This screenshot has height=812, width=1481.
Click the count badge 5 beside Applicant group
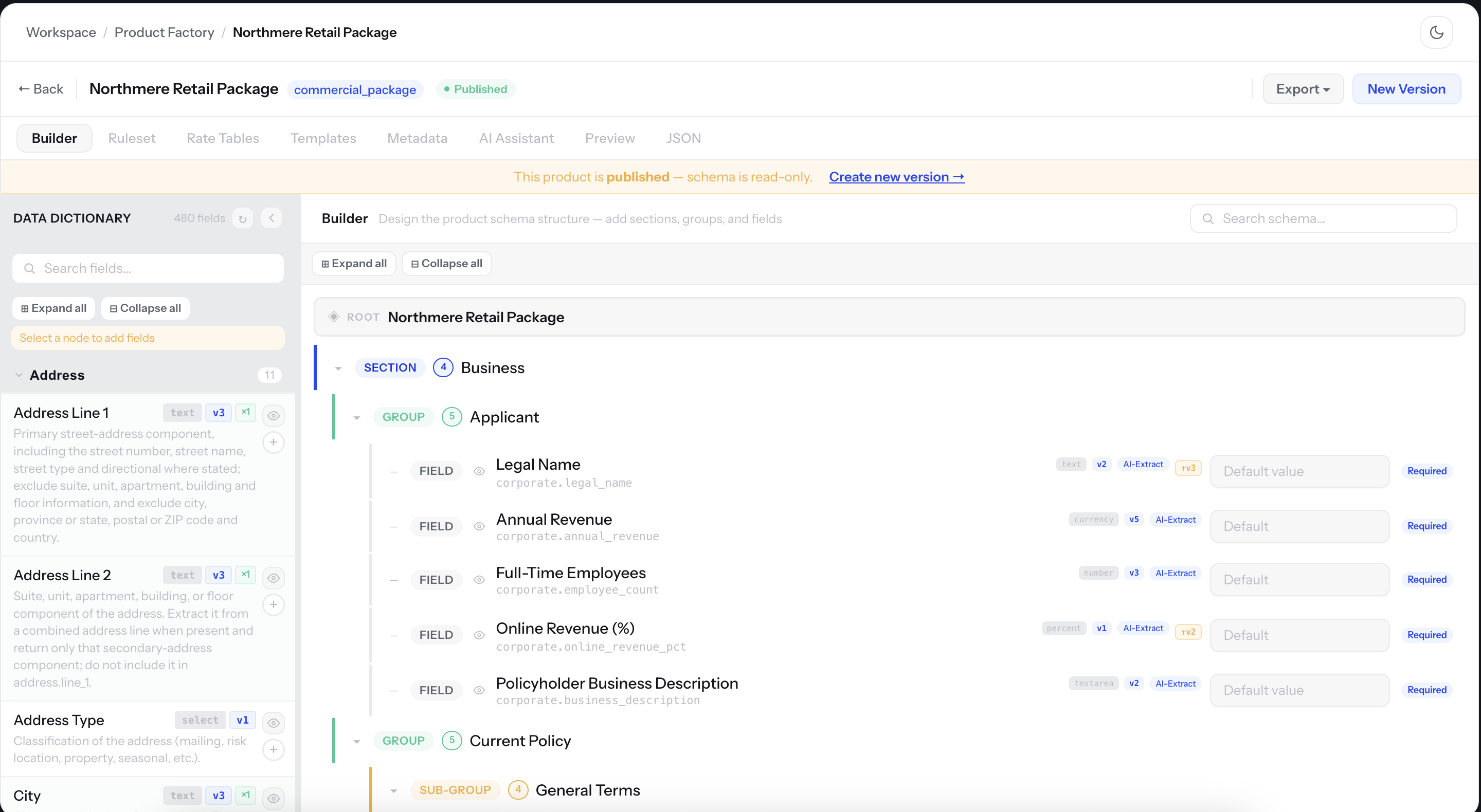point(452,417)
